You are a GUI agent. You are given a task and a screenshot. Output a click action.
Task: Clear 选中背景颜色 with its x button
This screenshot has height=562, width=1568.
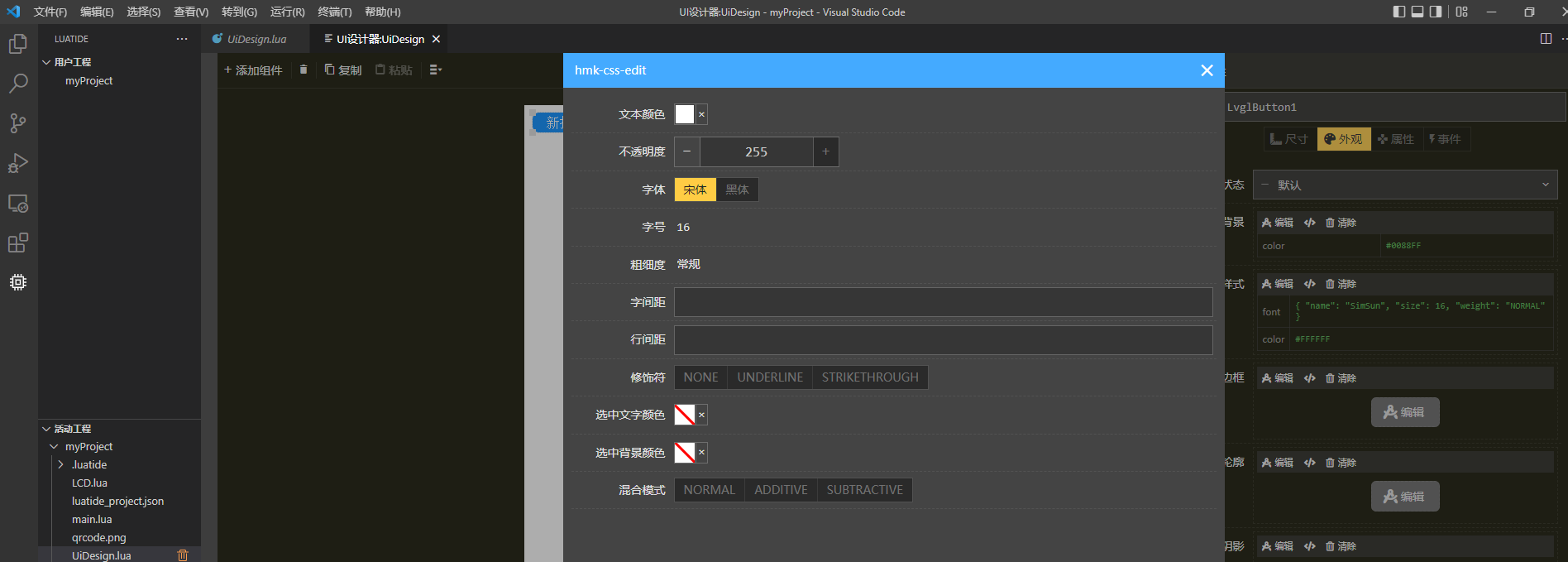tap(701, 452)
